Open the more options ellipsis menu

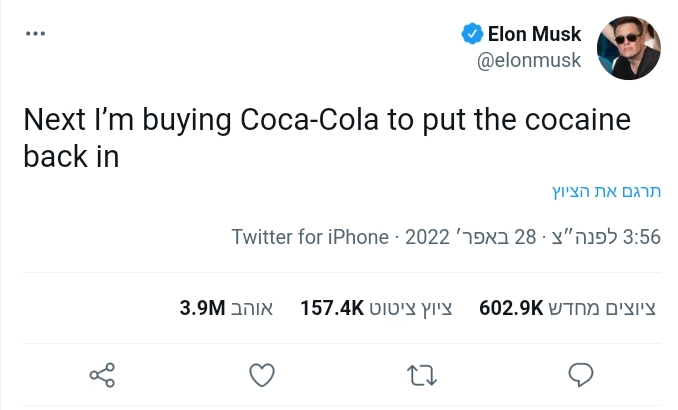pyautogui.click(x=36, y=33)
